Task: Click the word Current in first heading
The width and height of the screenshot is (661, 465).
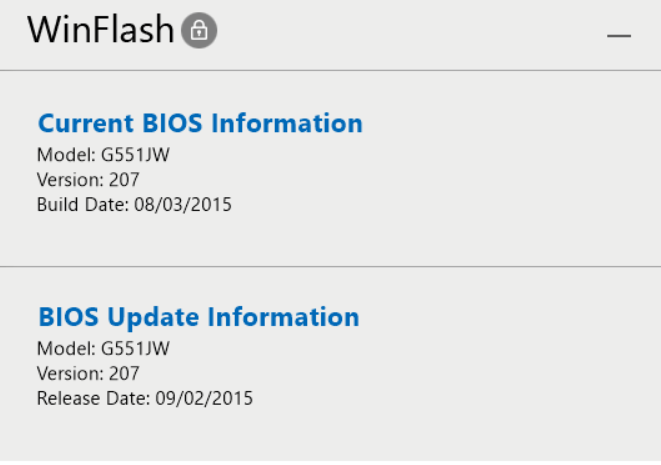Action: [86, 123]
